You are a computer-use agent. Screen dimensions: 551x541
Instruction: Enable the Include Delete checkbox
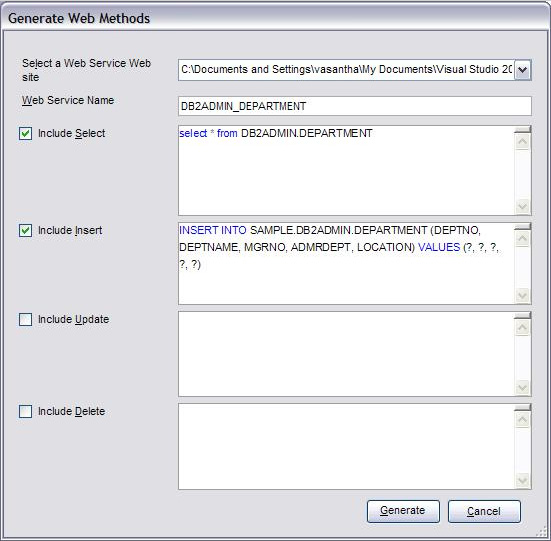25,411
